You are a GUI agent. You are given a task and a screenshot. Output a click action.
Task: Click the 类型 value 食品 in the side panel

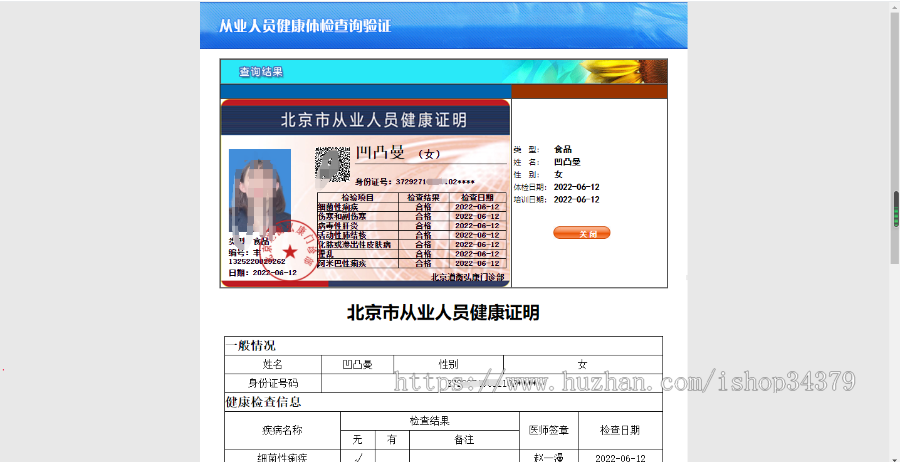point(562,149)
